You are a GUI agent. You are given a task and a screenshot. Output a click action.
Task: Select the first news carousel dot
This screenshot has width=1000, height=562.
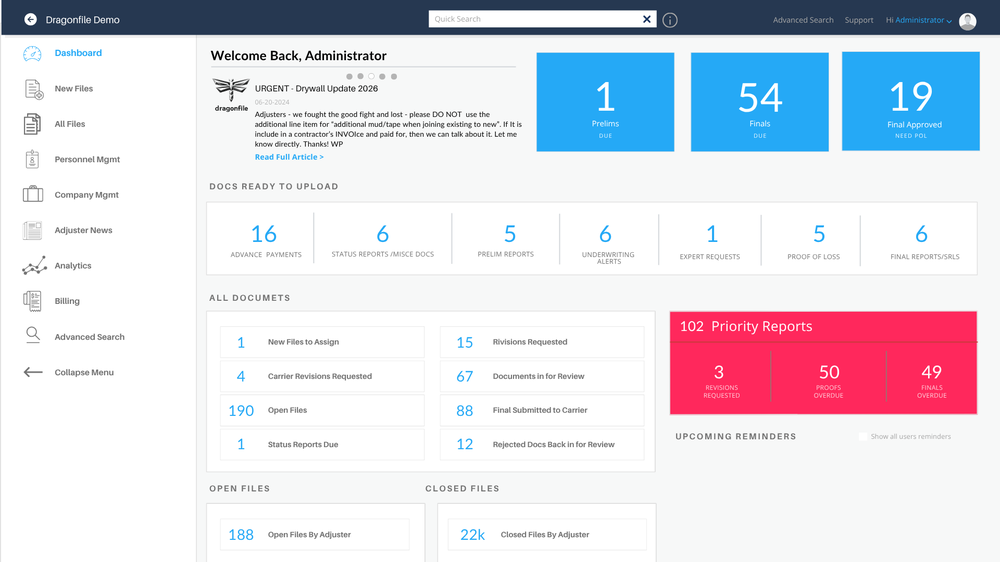tap(349, 77)
